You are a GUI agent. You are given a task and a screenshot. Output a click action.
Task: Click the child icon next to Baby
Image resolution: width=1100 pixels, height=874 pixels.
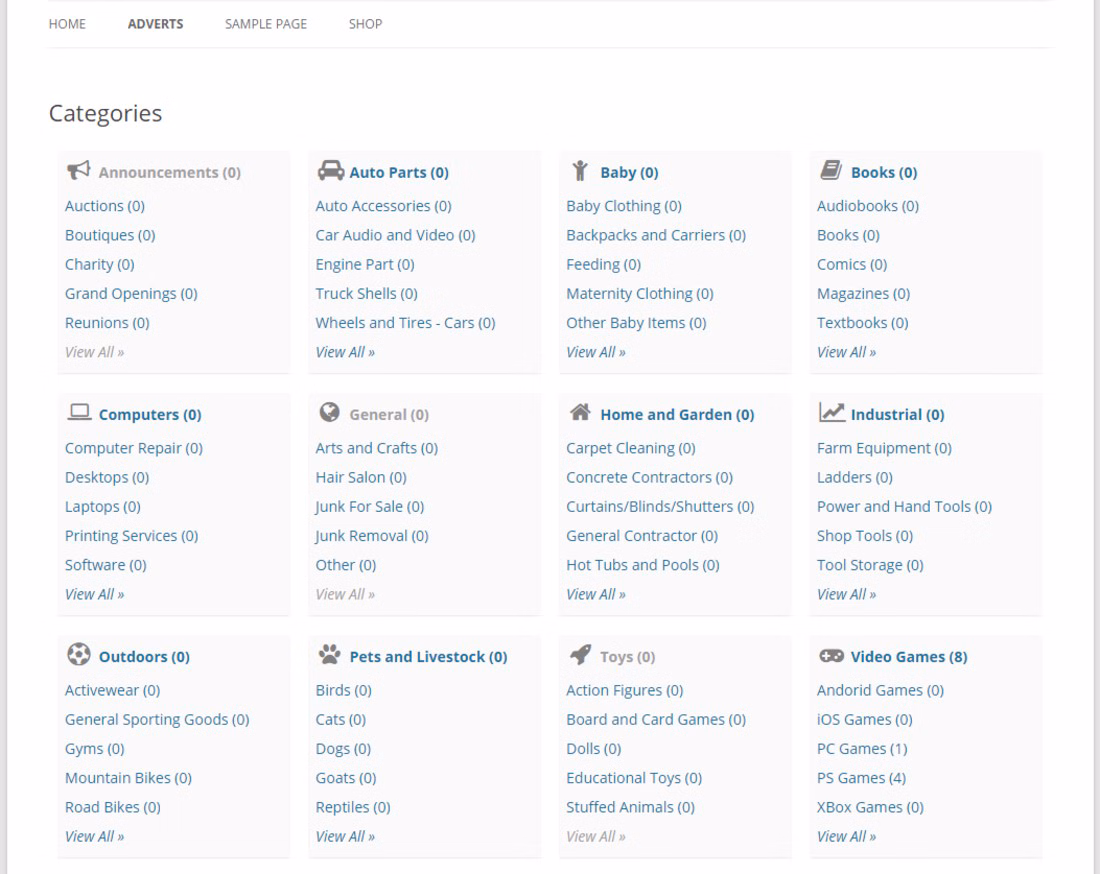(x=580, y=171)
